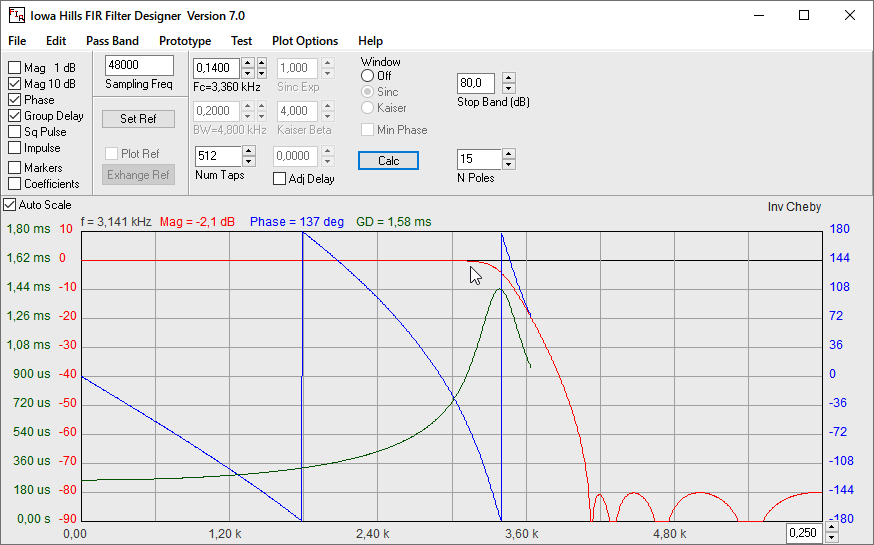Click up arrow of bottom-right 0,250 spinner
The width and height of the screenshot is (874, 545).
[x=830, y=528]
